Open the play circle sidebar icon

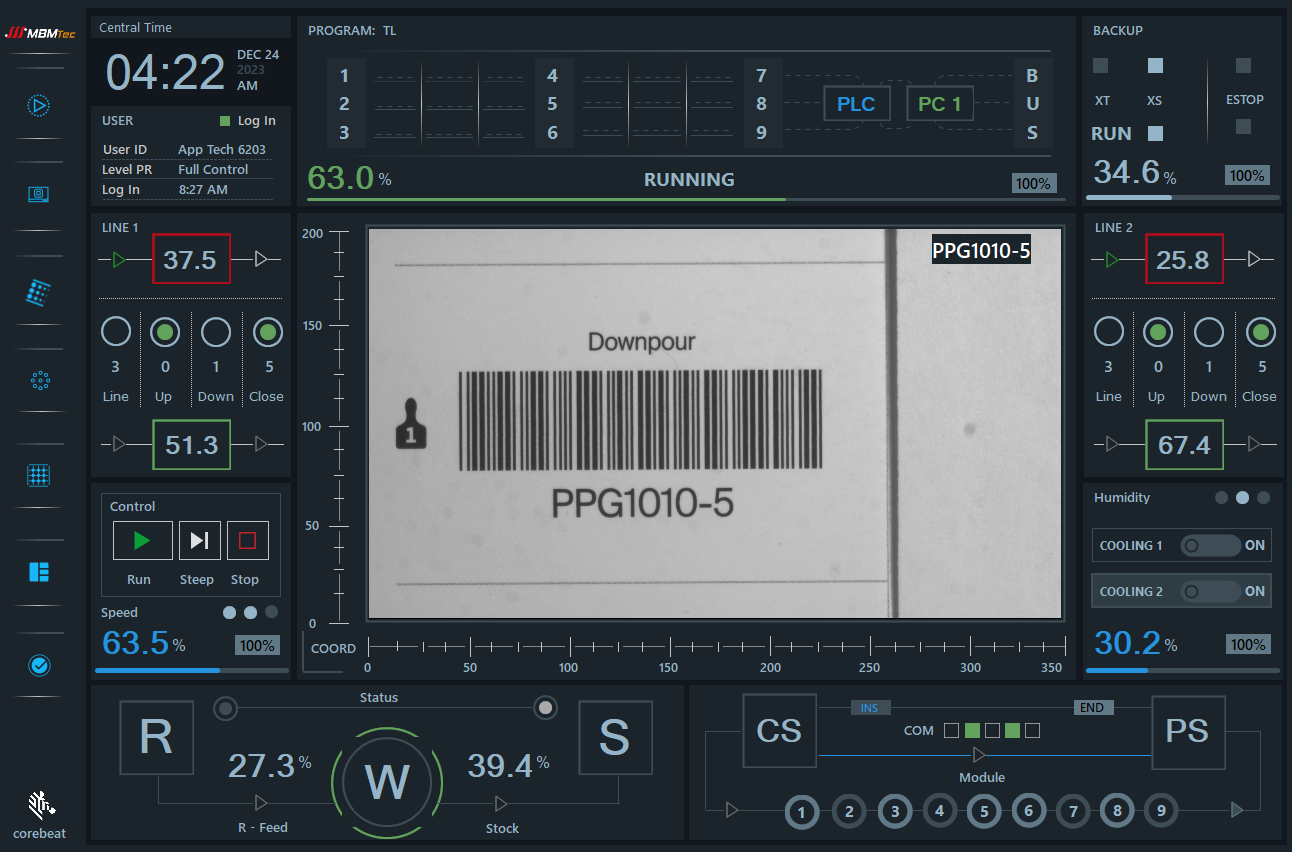click(39, 104)
